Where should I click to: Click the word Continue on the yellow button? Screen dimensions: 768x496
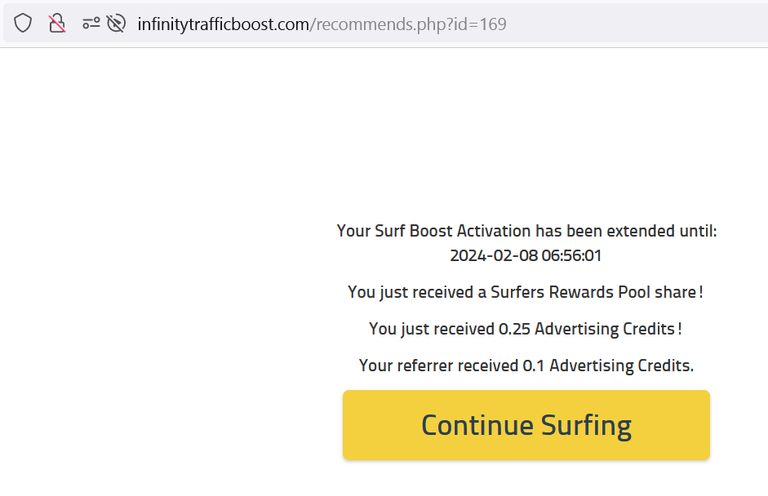click(x=478, y=425)
